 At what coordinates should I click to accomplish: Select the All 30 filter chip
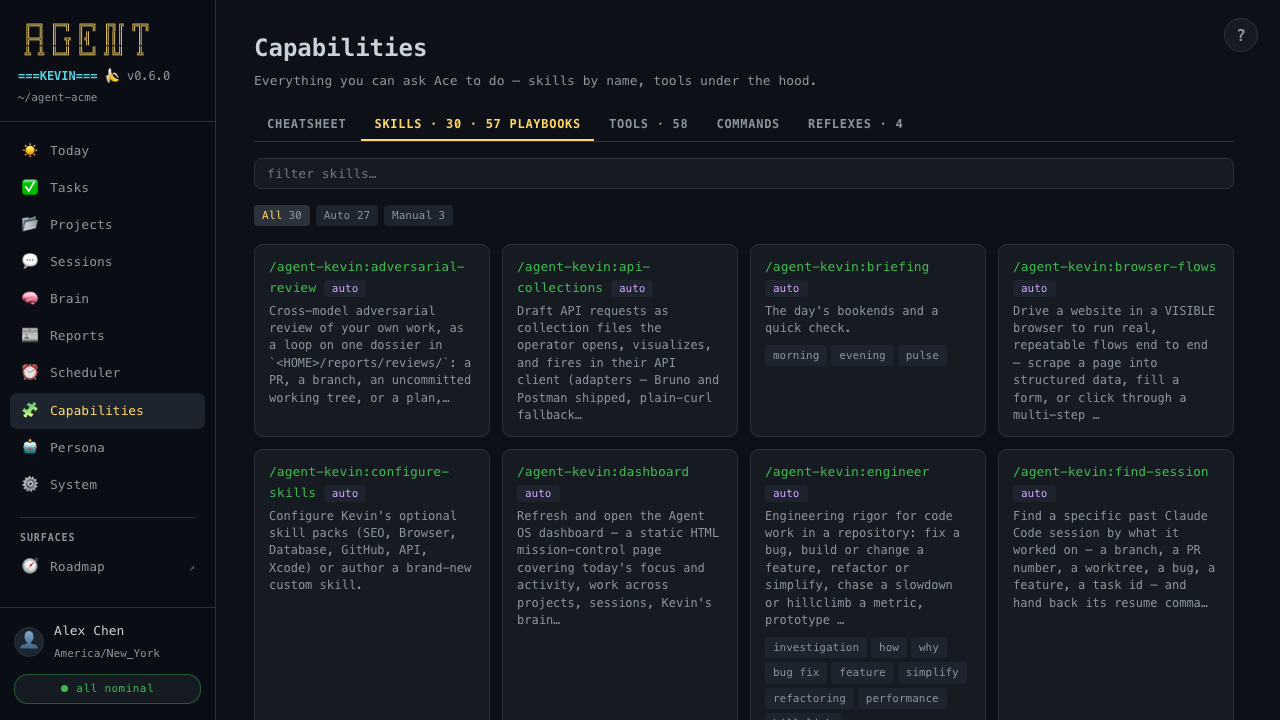tap(282, 215)
